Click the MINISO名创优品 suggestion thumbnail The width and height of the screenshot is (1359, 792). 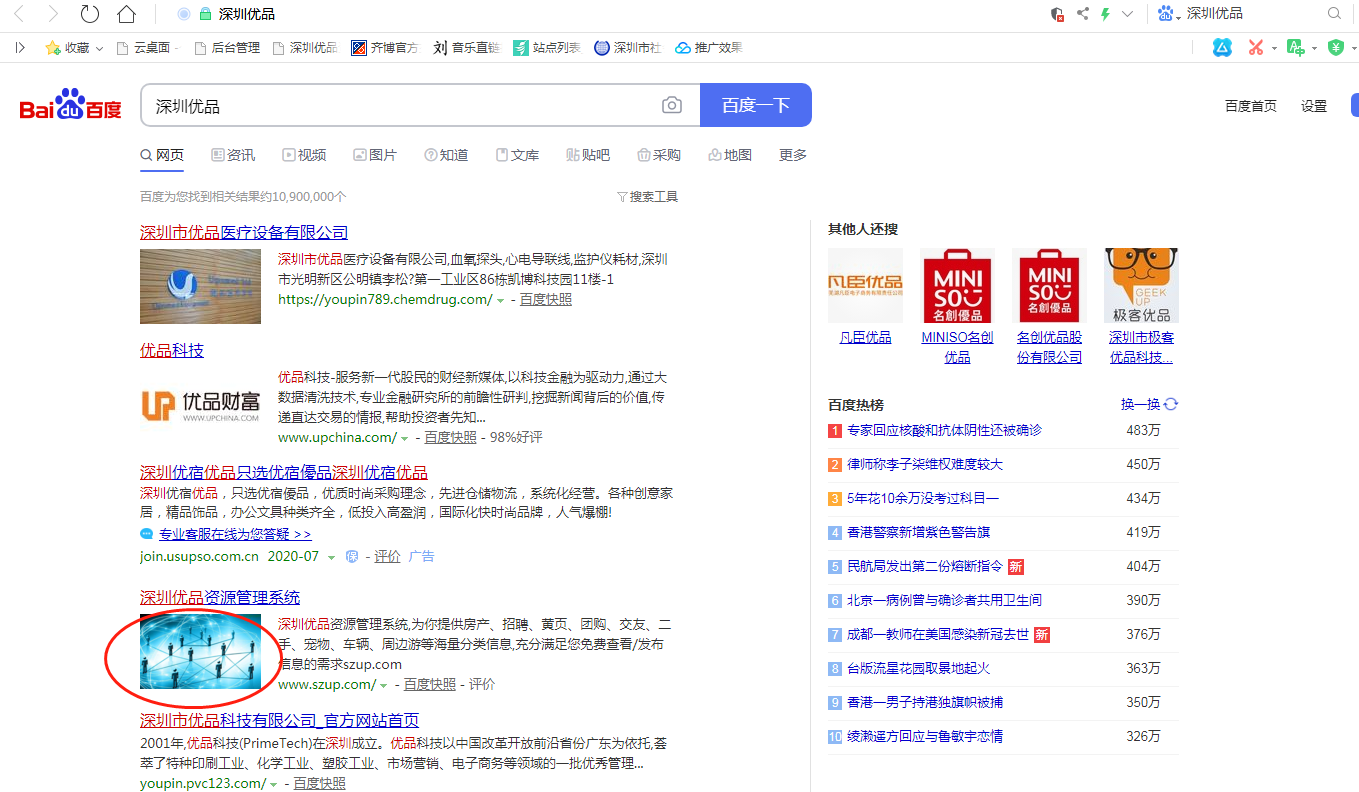tap(957, 286)
